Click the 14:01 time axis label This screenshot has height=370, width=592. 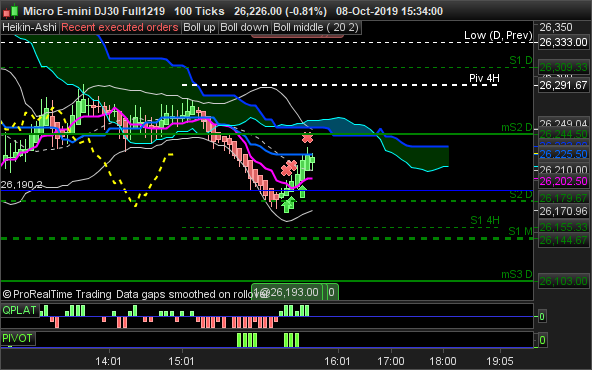(109, 361)
